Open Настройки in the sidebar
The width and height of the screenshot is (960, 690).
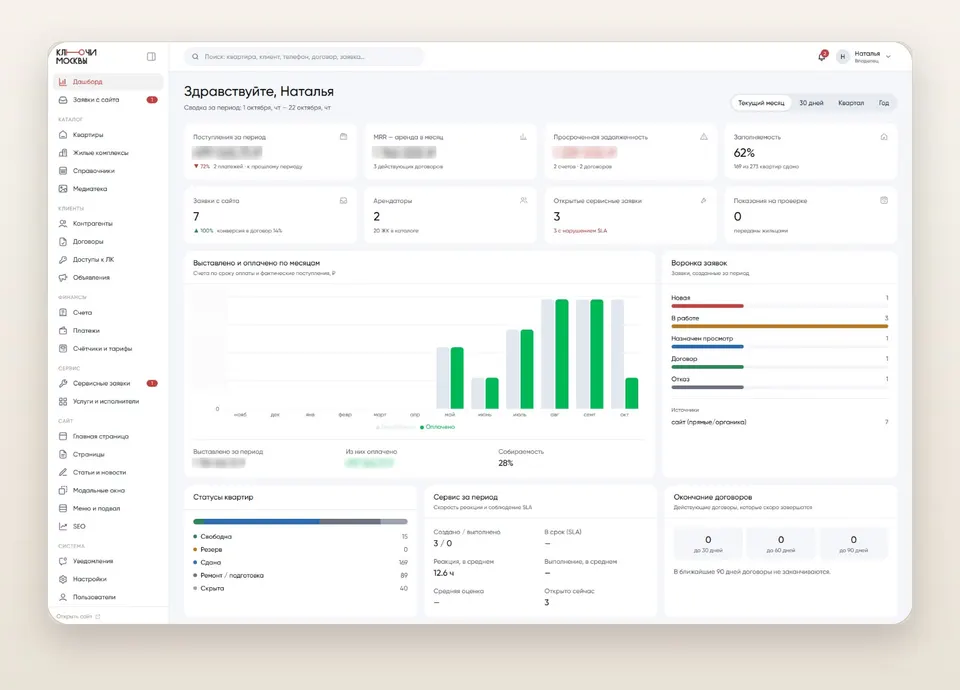click(108, 579)
